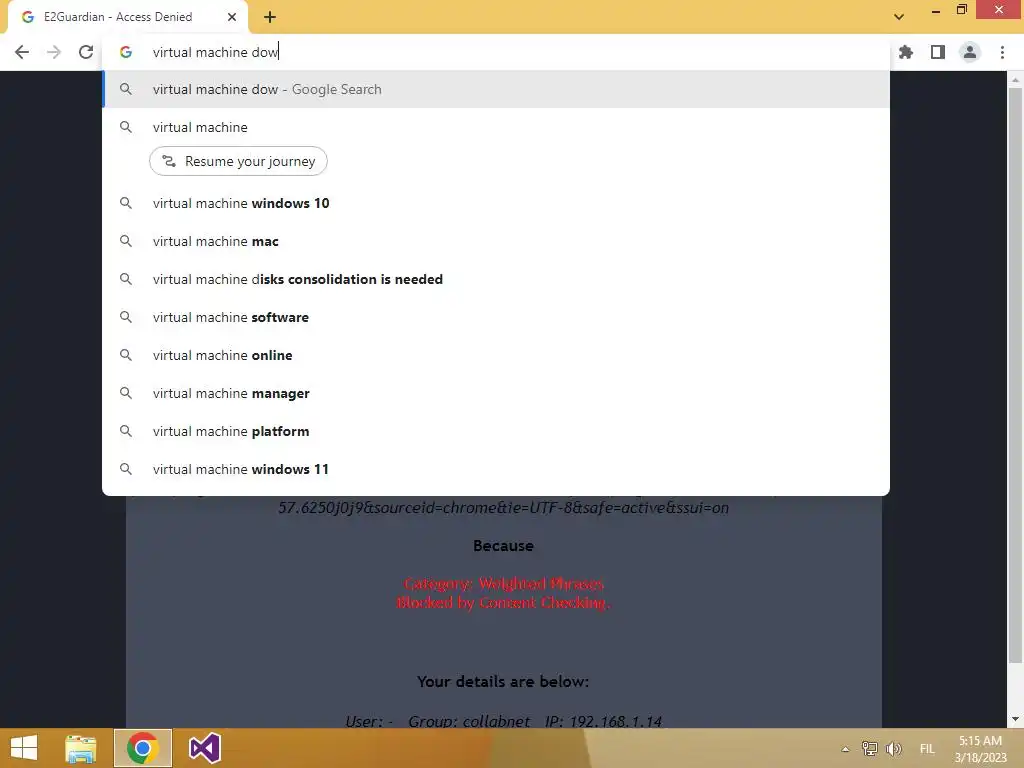The image size is (1024, 768).
Task: Click the FIL language indicator
Action: 927,749
